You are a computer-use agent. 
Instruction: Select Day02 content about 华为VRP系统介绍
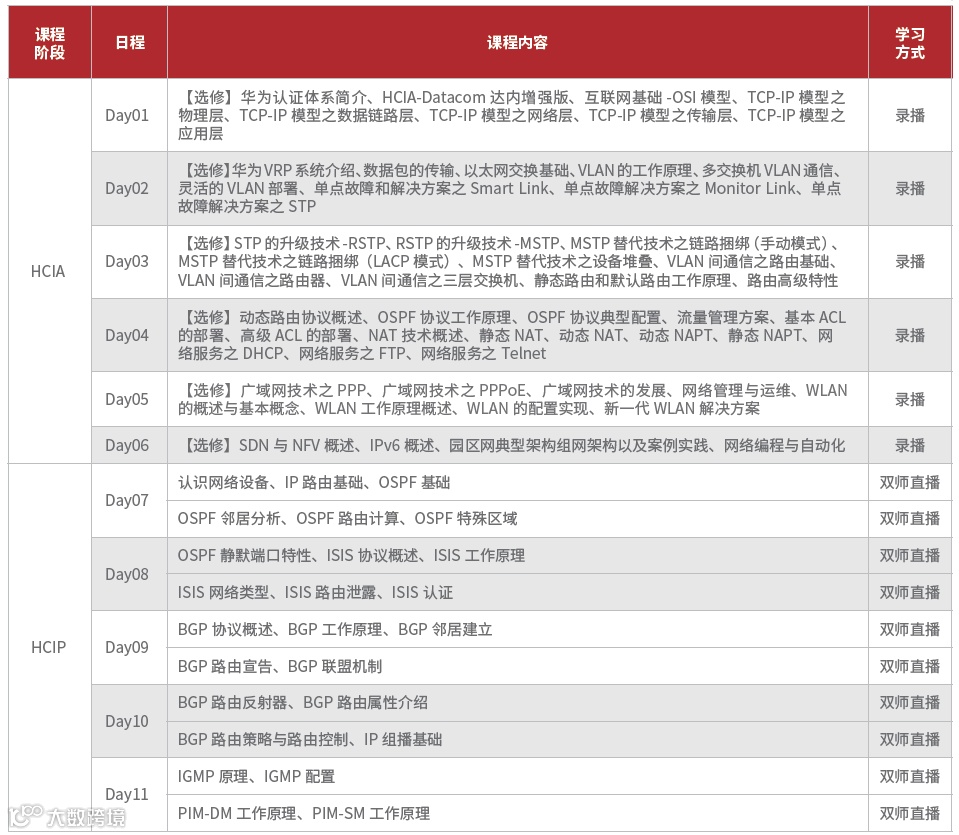517,188
